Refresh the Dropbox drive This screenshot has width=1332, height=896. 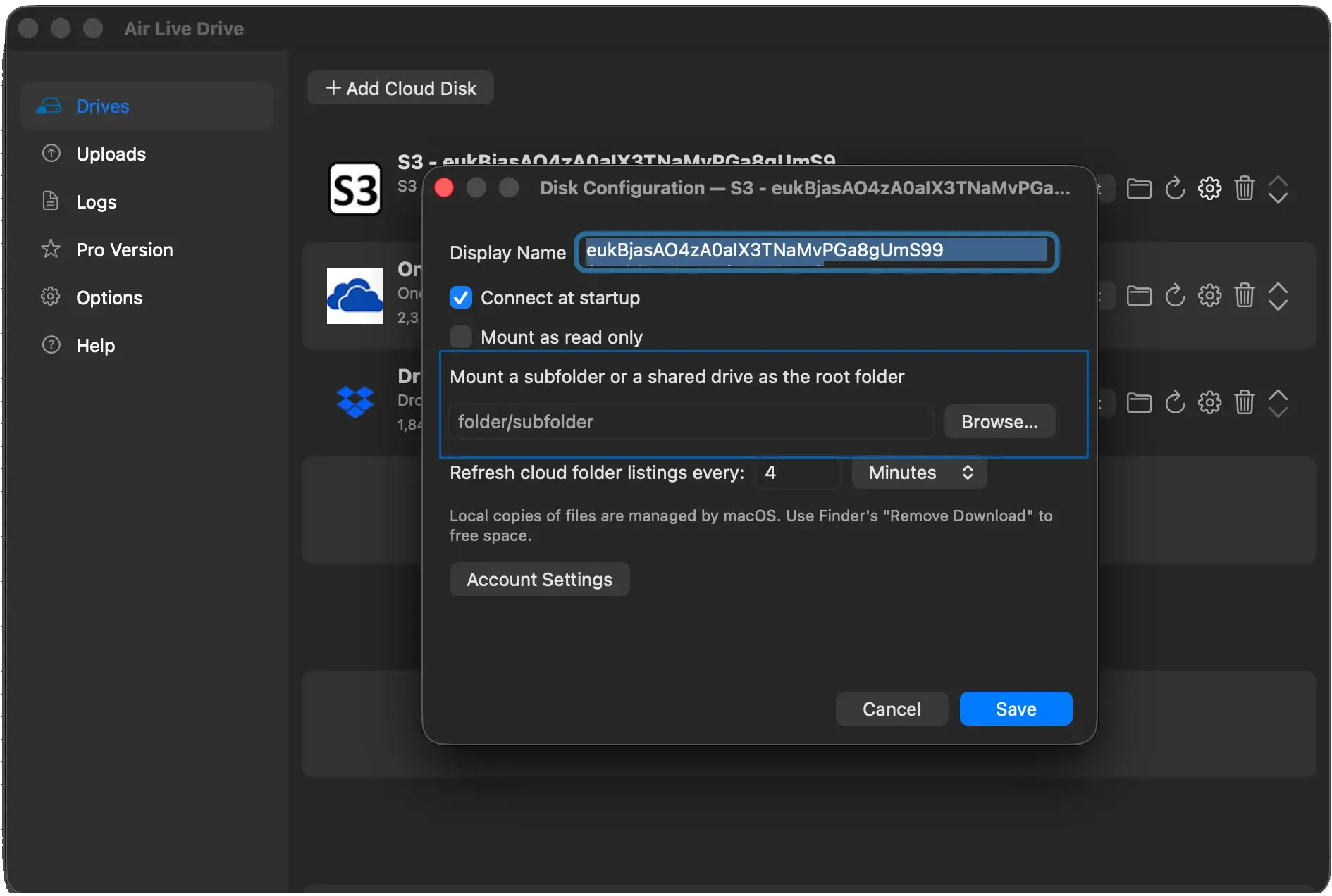click(x=1175, y=402)
